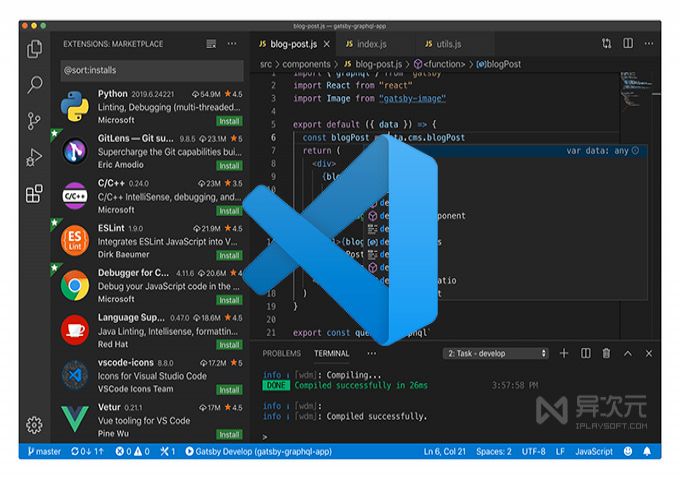Open changes compare icon in editor toolbar

[x=607, y=43]
